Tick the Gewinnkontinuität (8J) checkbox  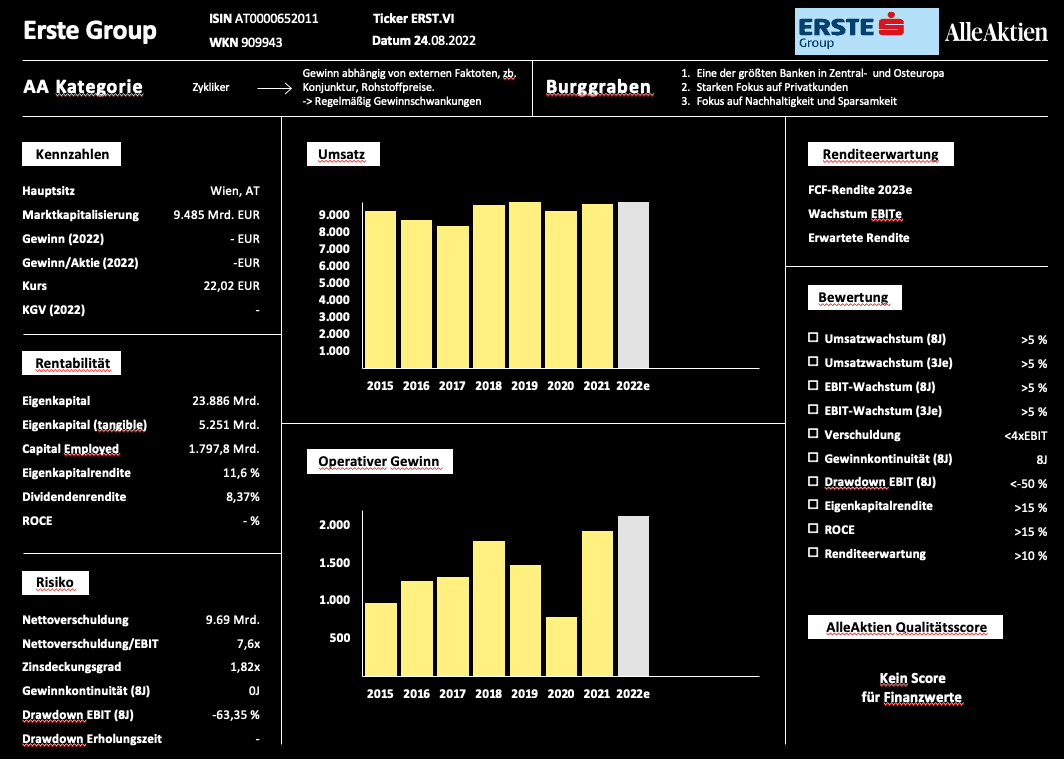pos(812,457)
